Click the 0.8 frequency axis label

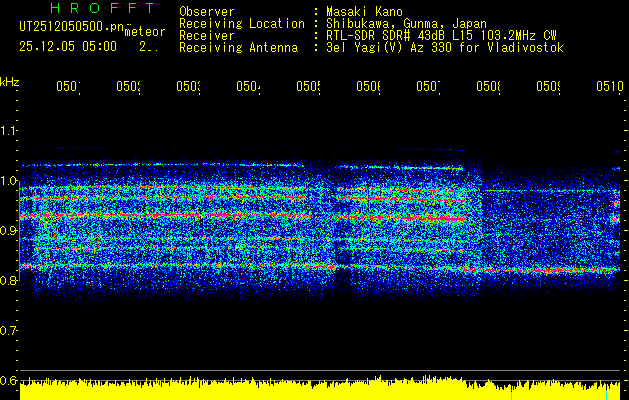pyautogui.click(x=8, y=280)
